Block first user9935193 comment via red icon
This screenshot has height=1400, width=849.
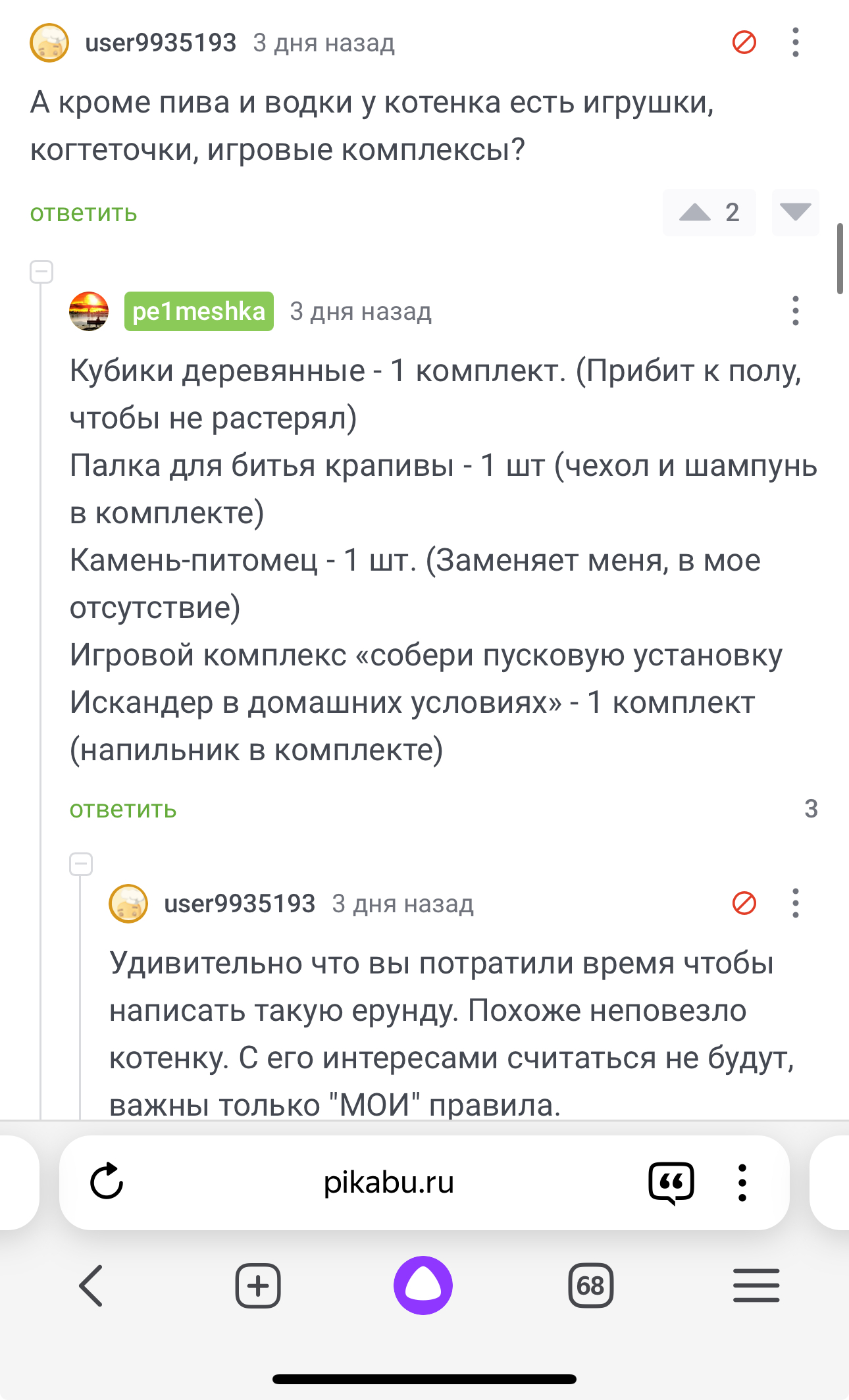point(744,43)
